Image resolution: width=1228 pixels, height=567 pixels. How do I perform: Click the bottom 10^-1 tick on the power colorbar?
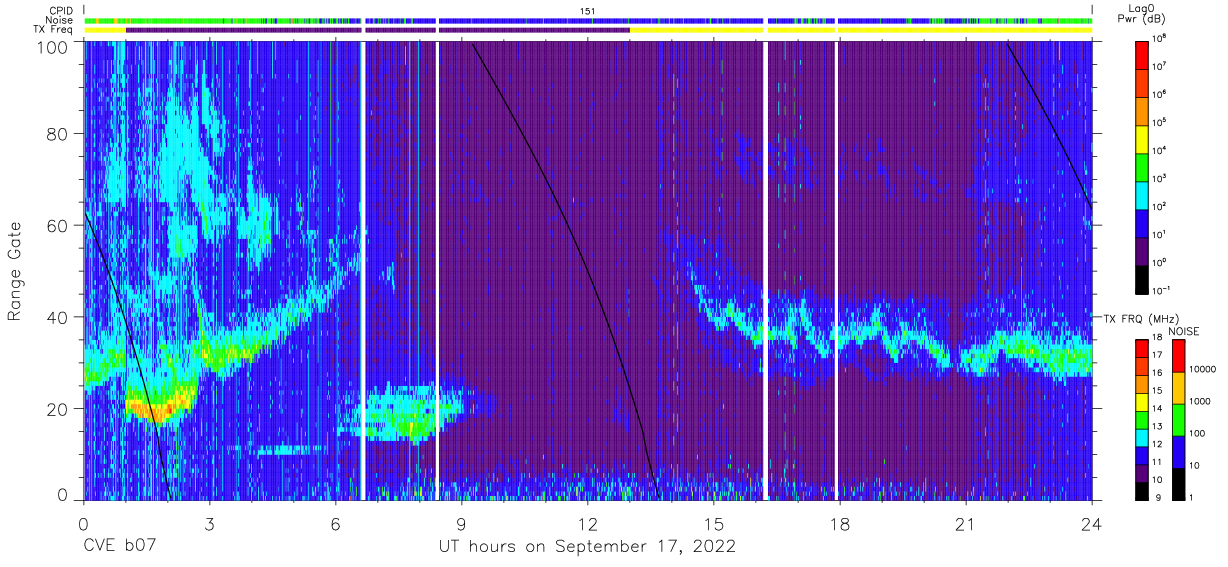pos(1161,289)
